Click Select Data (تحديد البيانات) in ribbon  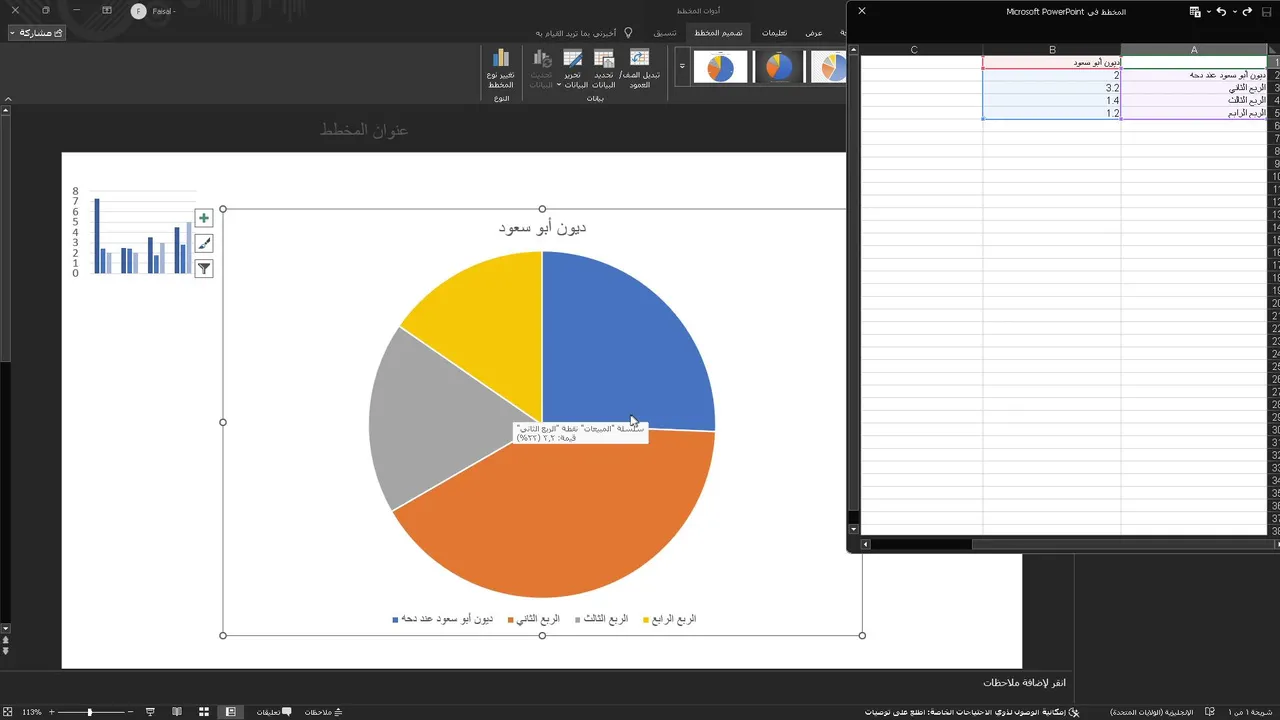click(603, 68)
